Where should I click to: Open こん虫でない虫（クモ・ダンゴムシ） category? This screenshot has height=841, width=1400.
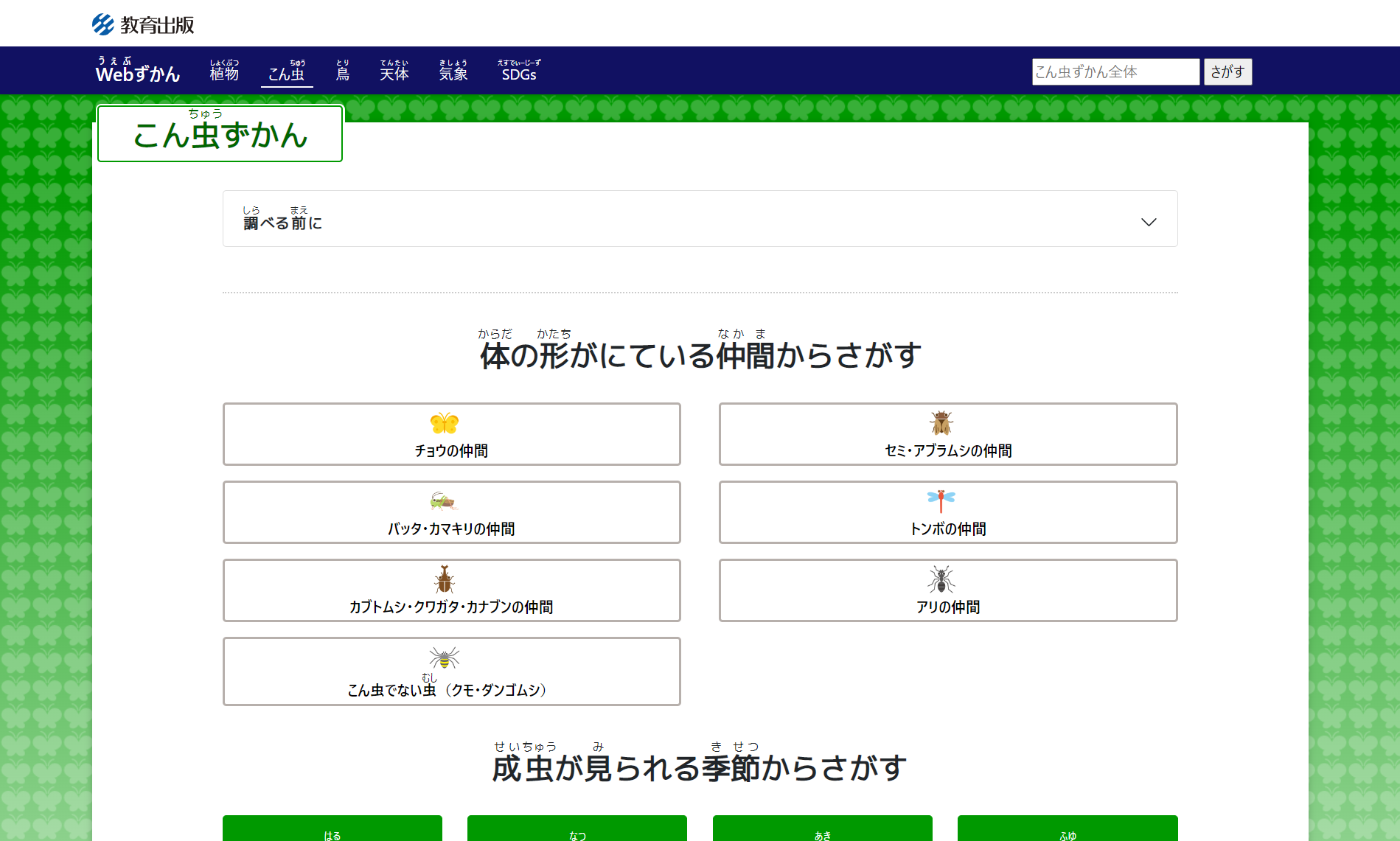(451, 671)
